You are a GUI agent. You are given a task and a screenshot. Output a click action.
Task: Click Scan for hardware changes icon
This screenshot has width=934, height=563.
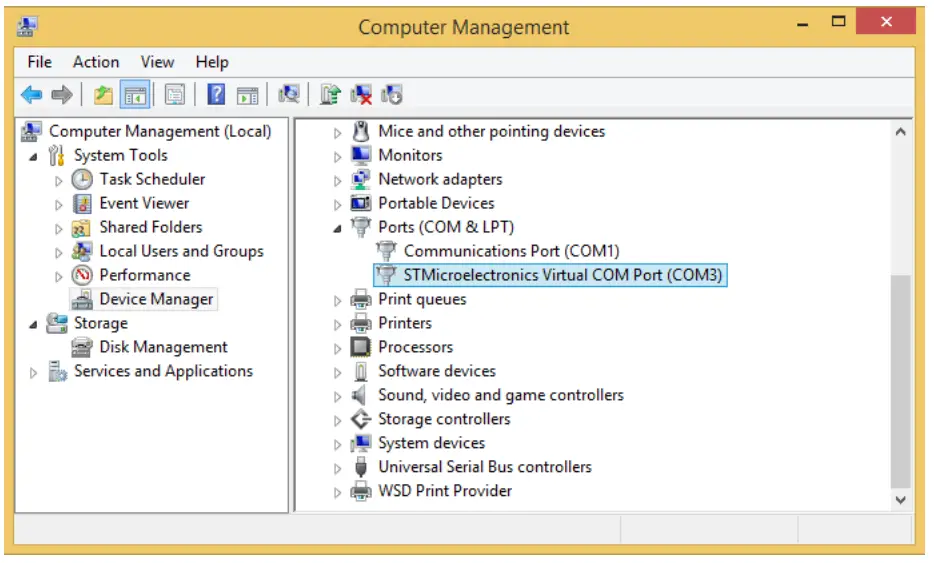(290, 95)
